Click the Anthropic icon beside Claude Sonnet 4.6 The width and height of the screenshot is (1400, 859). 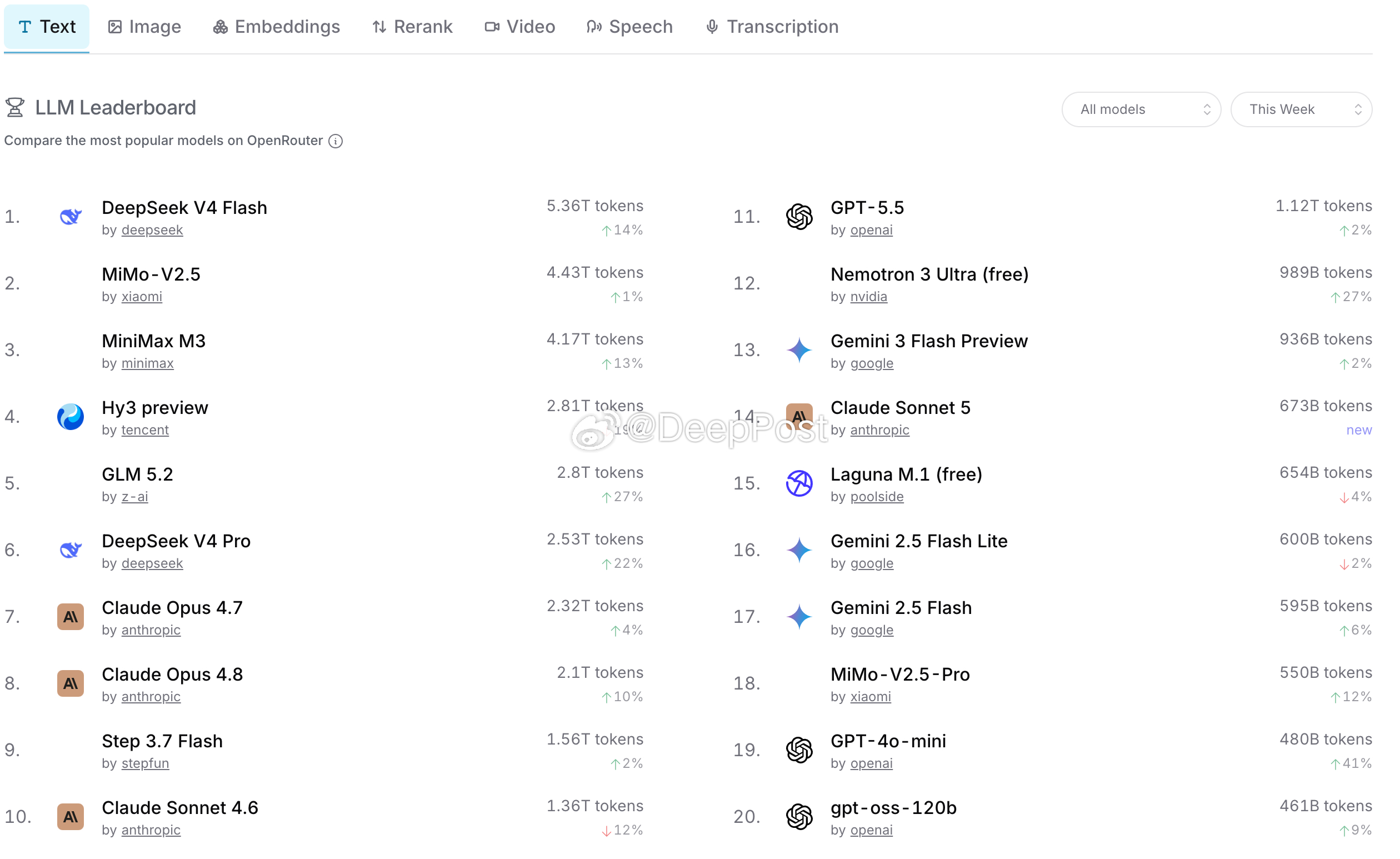click(71, 817)
